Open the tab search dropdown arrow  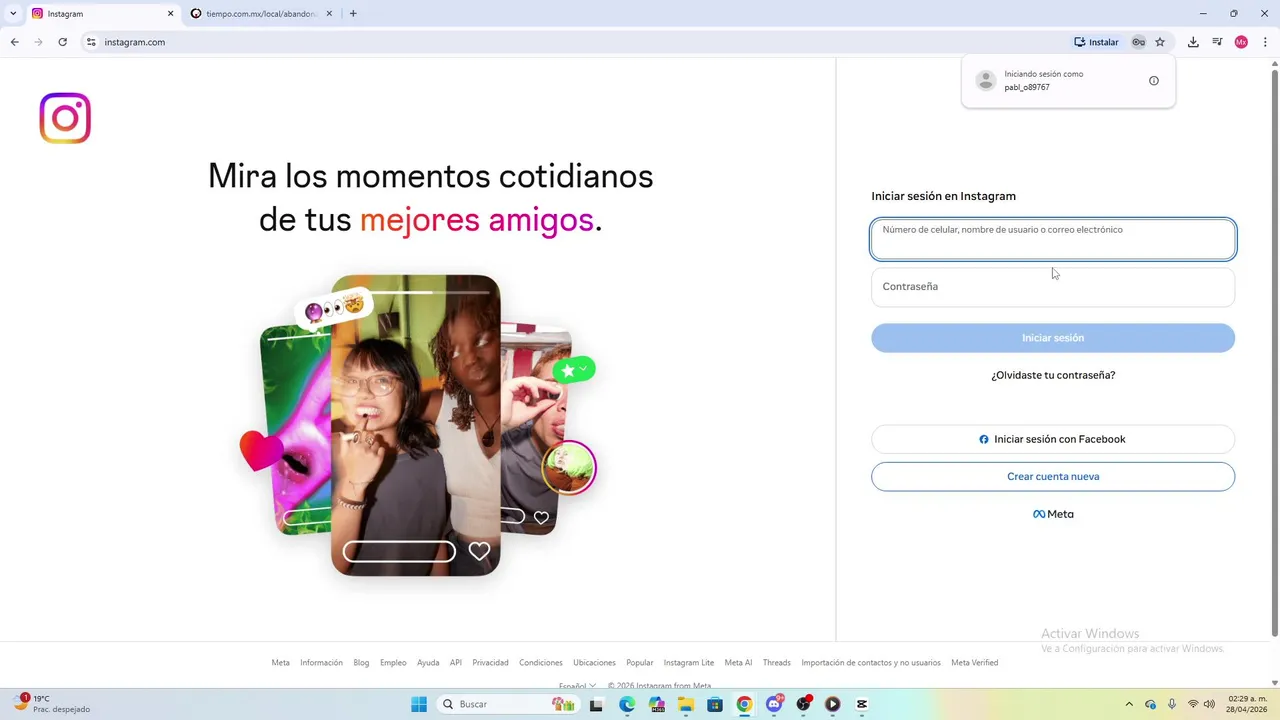pyautogui.click(x=13, y=14)
